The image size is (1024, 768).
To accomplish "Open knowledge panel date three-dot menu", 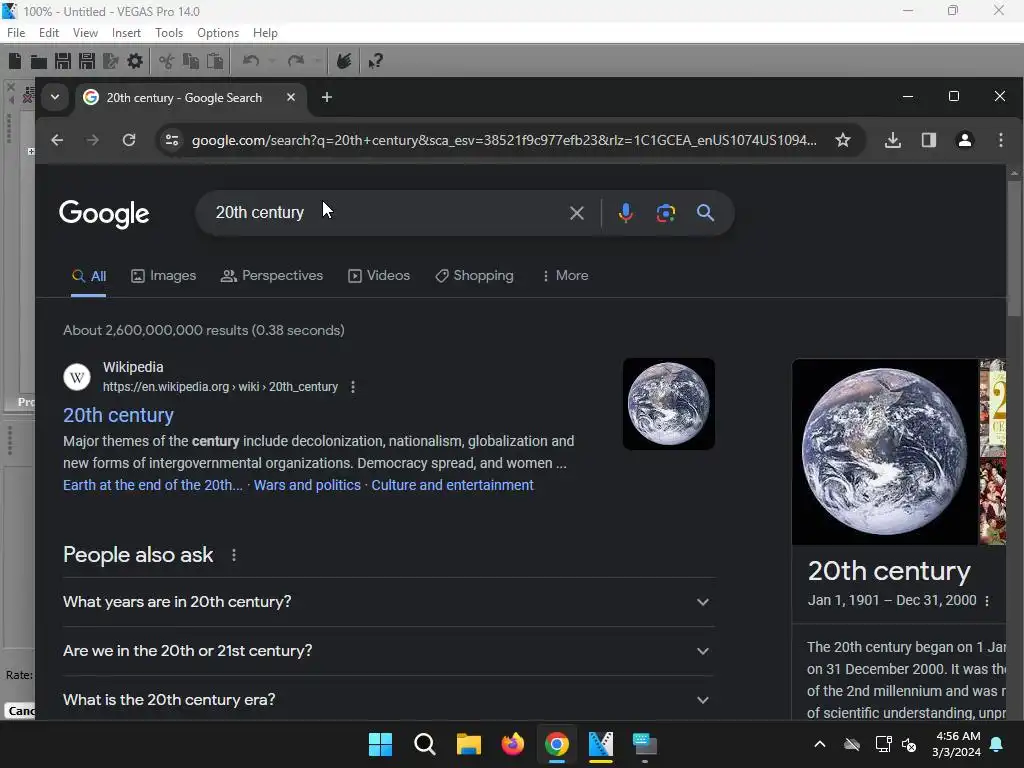I will 987,601.
